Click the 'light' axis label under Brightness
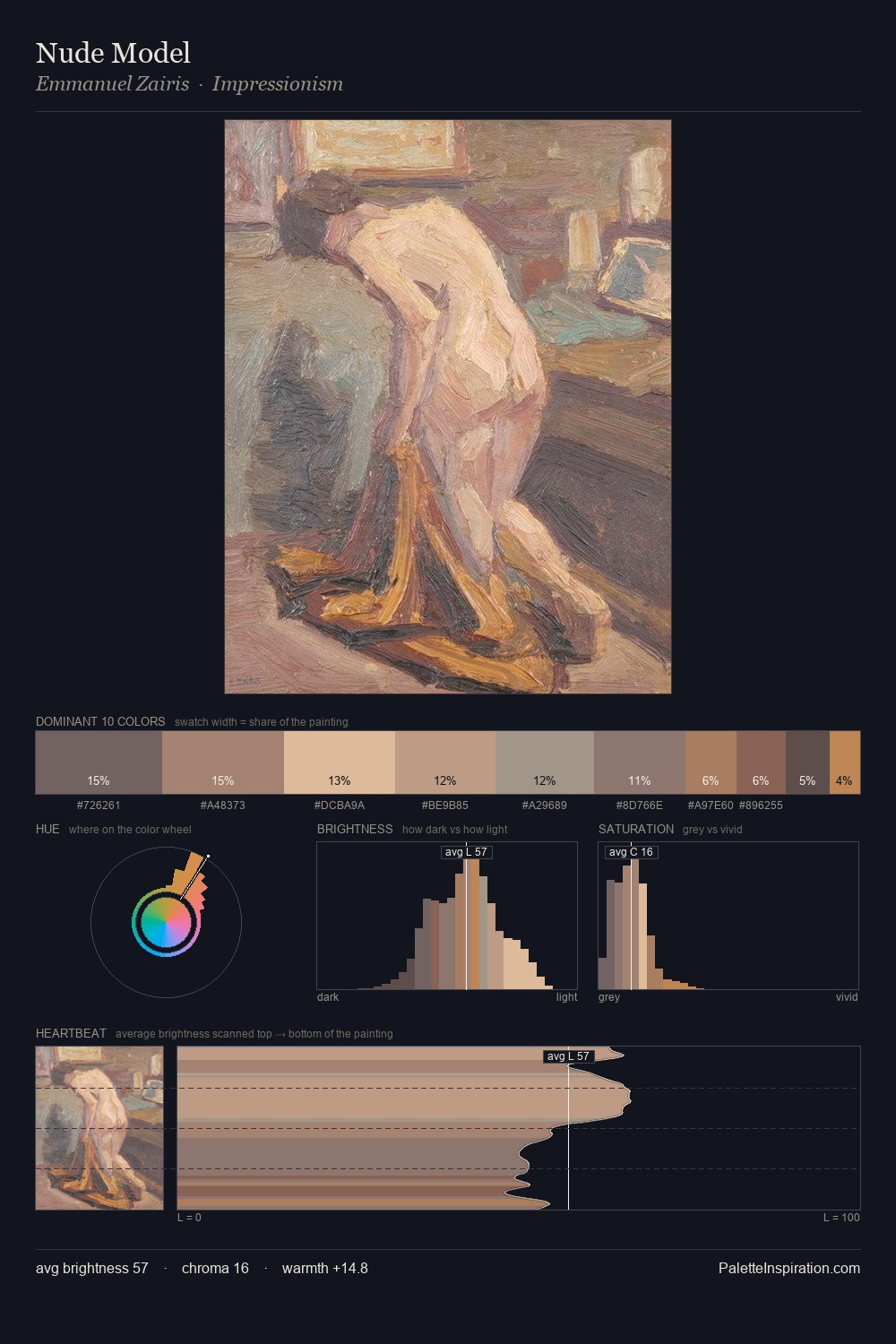Image resolution: width=896 pixels, height=1344 pixels. tap(567, 996)
